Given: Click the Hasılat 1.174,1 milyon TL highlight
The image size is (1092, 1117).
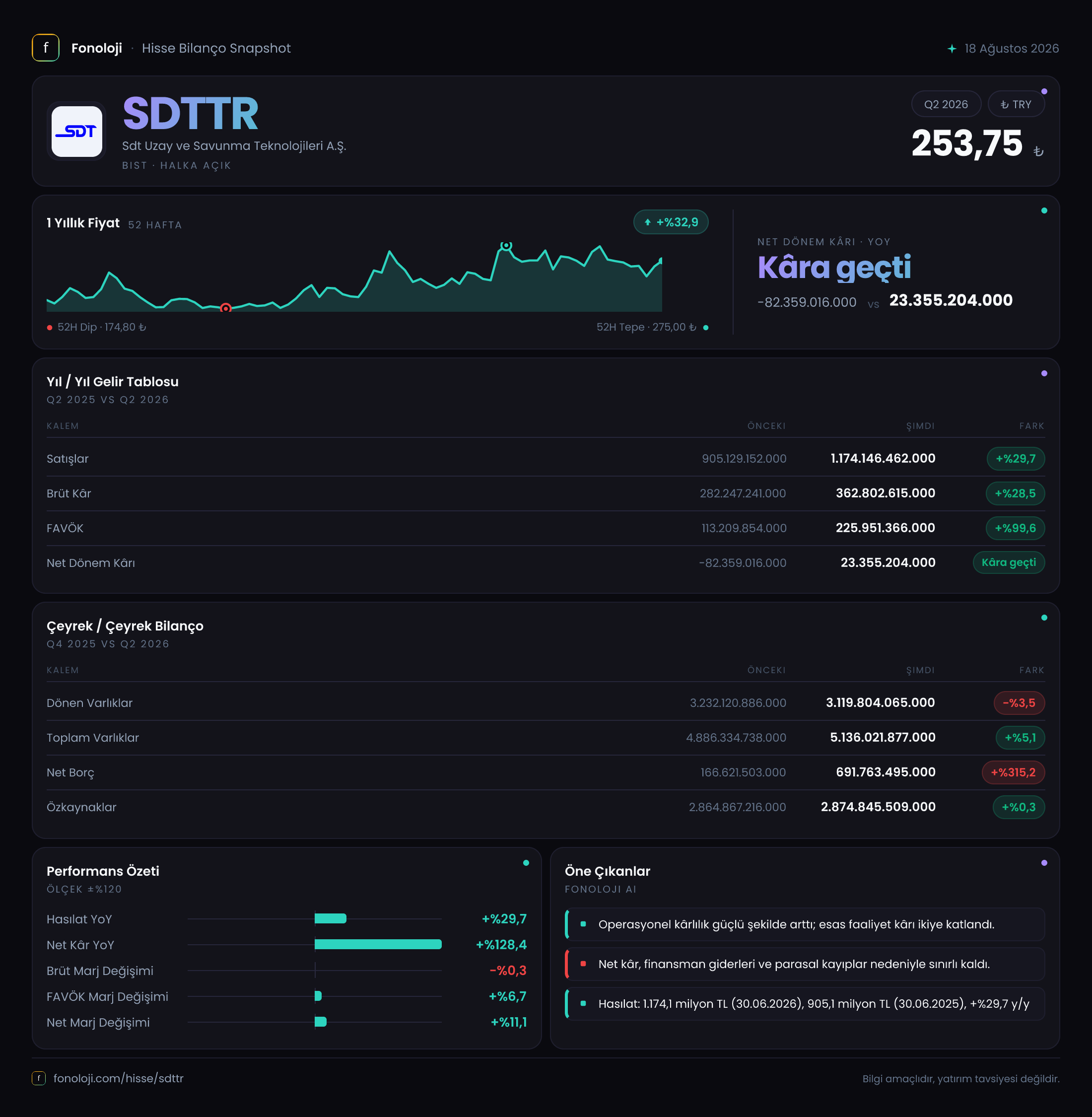Looking at the screenshot, I should pyautogui.click(x=805, y=1003).
